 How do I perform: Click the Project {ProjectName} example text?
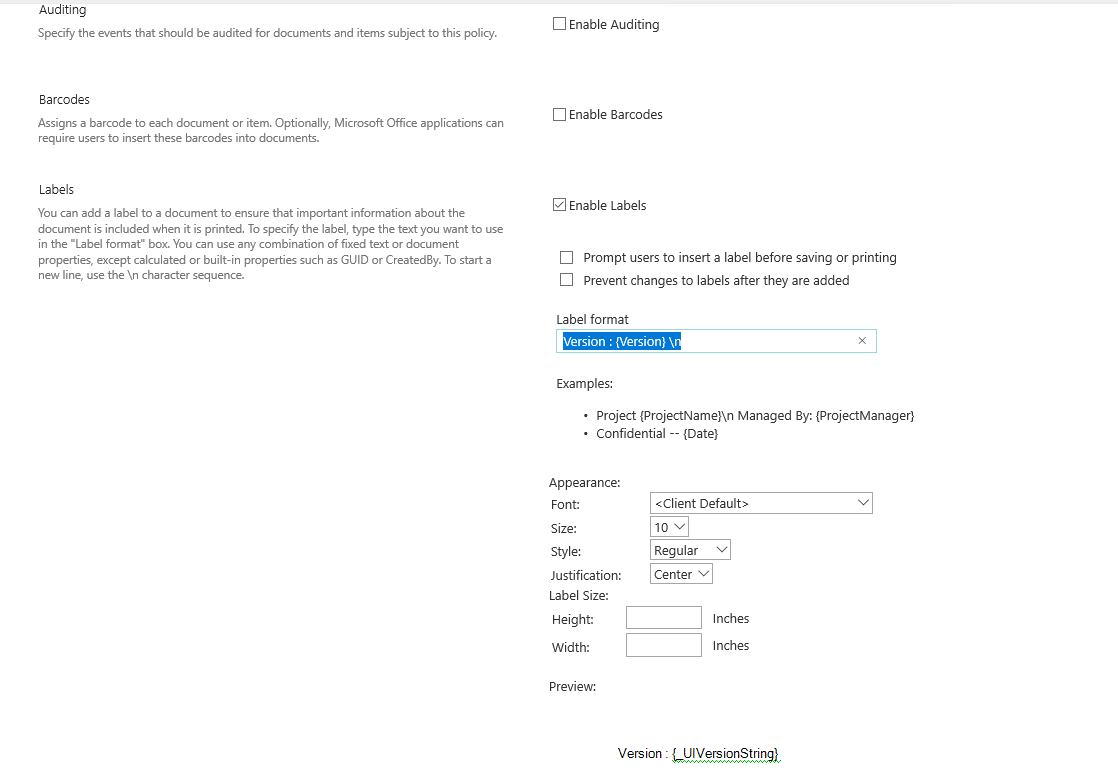(x=755, y=416)
